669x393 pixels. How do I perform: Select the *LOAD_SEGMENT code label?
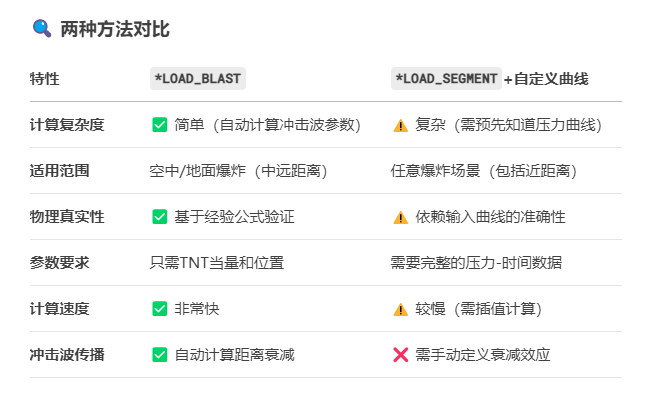point(446,79)
